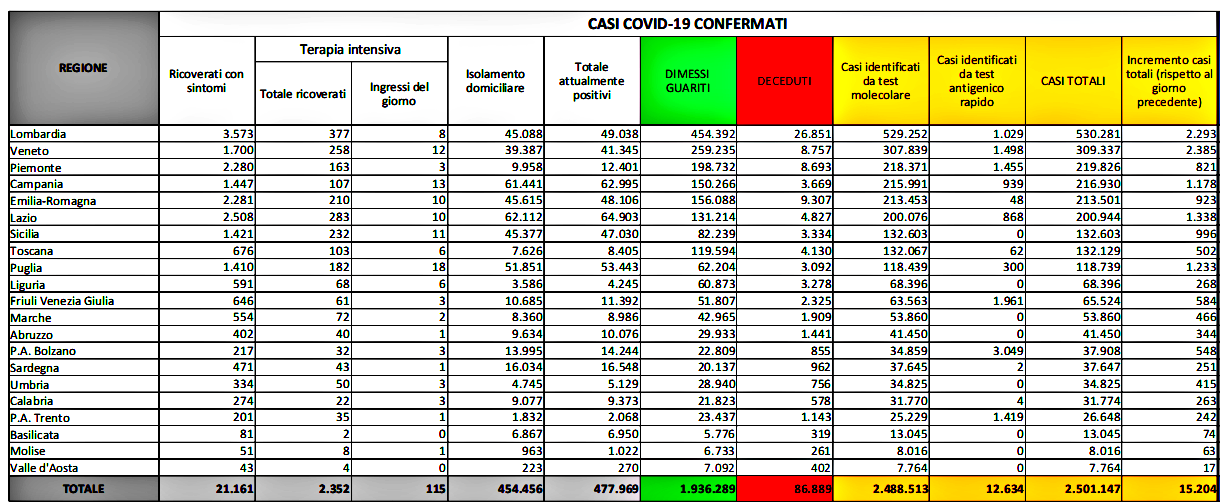Select the CASI COVID-19 CONFERMATI title cell
Image resolution: width=1220 pixels, height=503 pixels.
(x=688, y=24)
